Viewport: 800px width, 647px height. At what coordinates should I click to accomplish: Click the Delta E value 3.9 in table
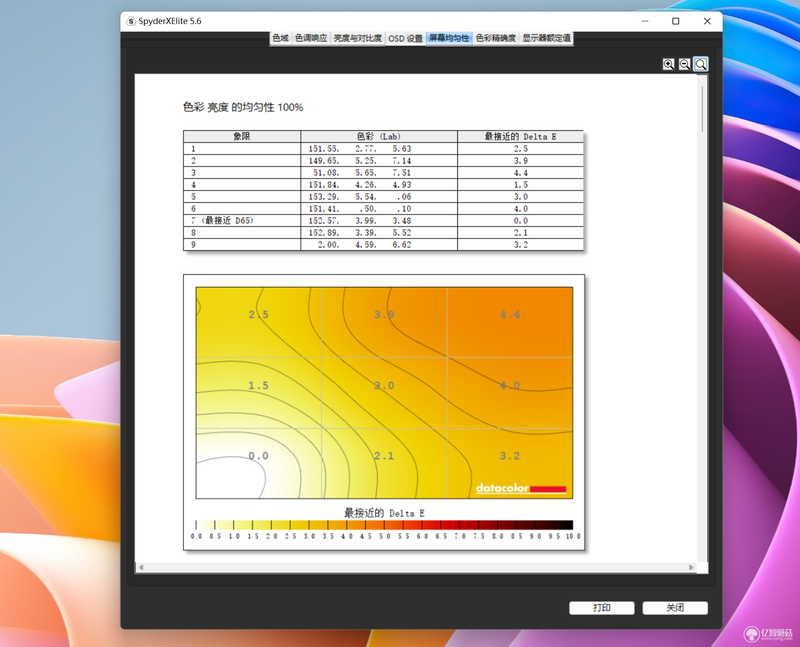[520, 161]
